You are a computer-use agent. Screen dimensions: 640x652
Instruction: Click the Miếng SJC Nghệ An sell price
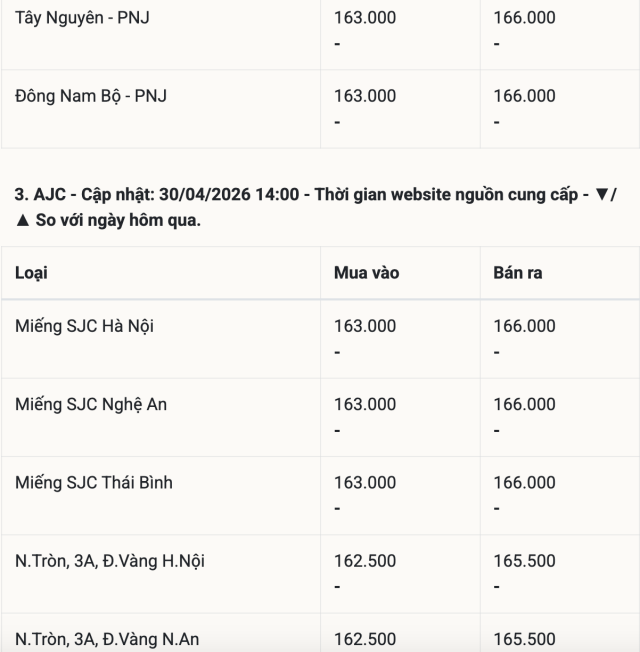click(524, 404)
